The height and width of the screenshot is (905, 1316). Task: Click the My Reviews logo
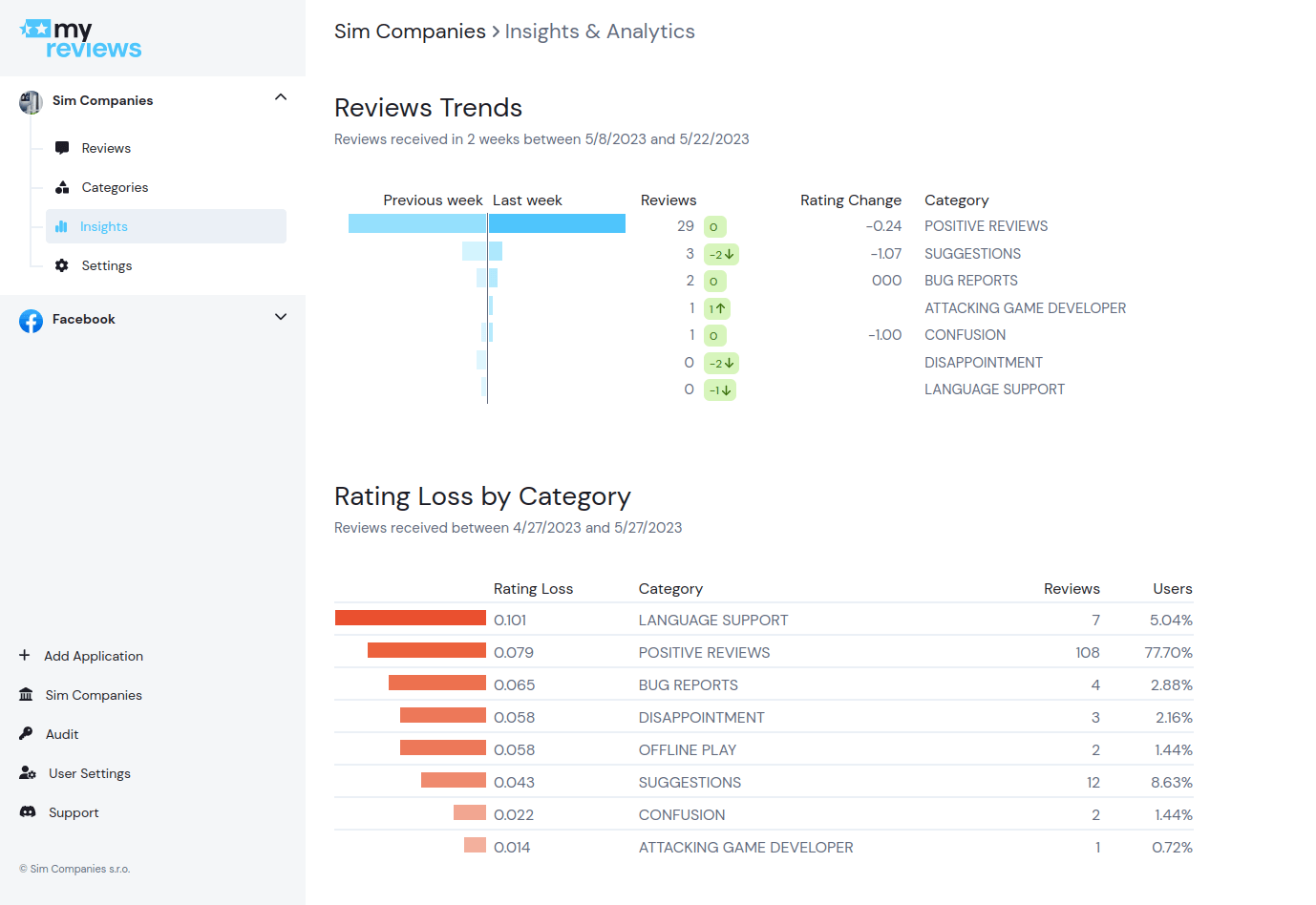pos(80,39)
